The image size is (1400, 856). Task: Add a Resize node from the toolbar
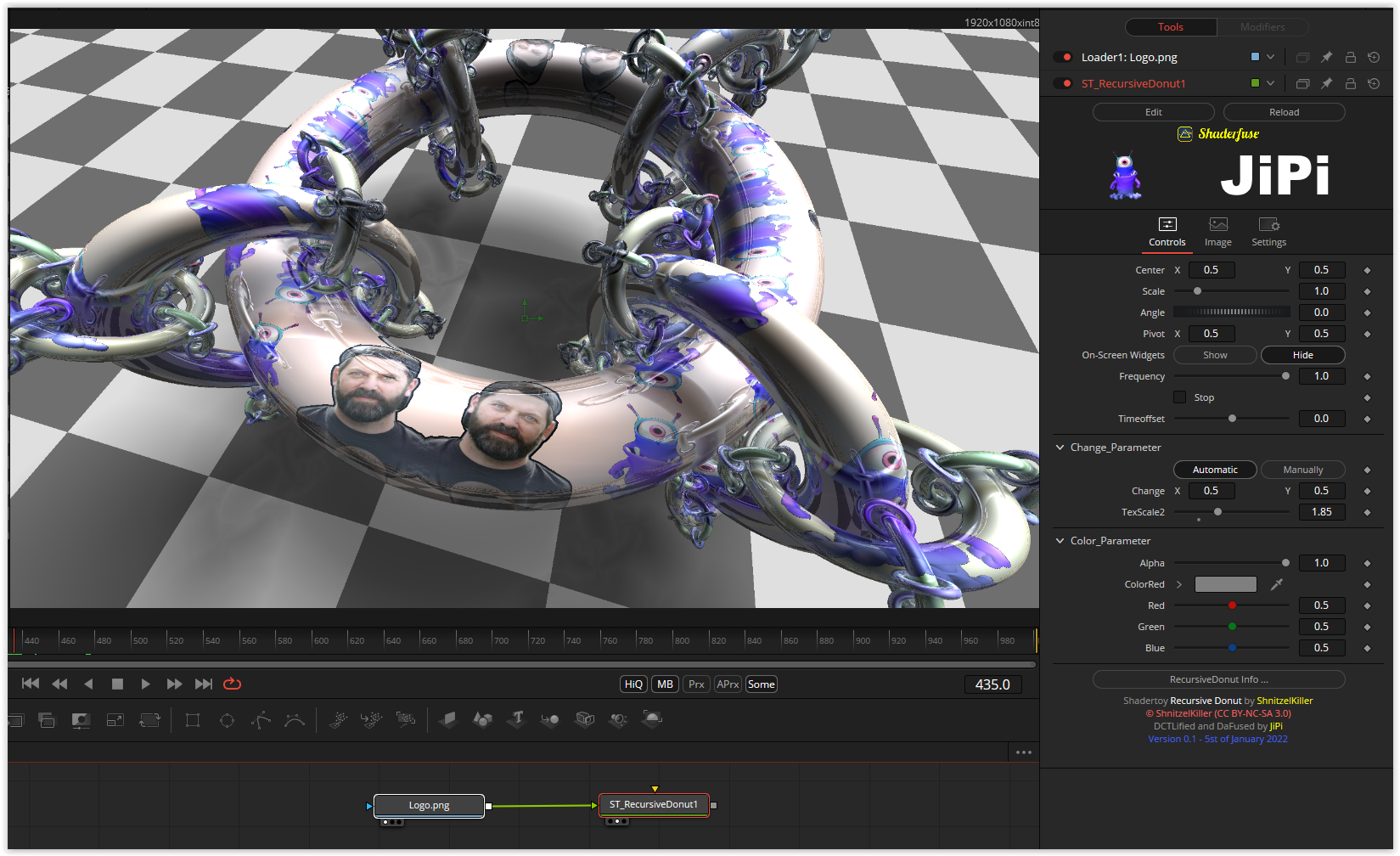pos(115,720)
